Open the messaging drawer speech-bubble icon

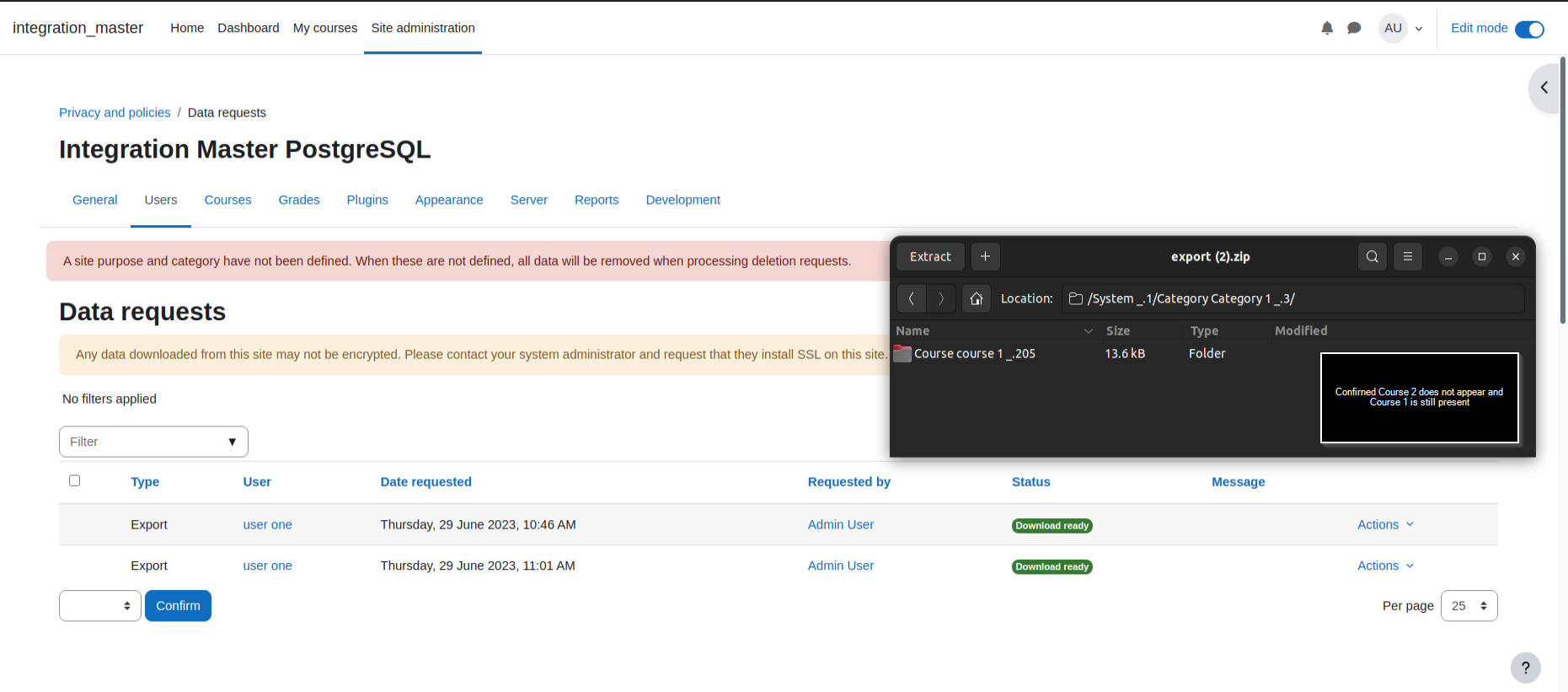click(1354, 28)
